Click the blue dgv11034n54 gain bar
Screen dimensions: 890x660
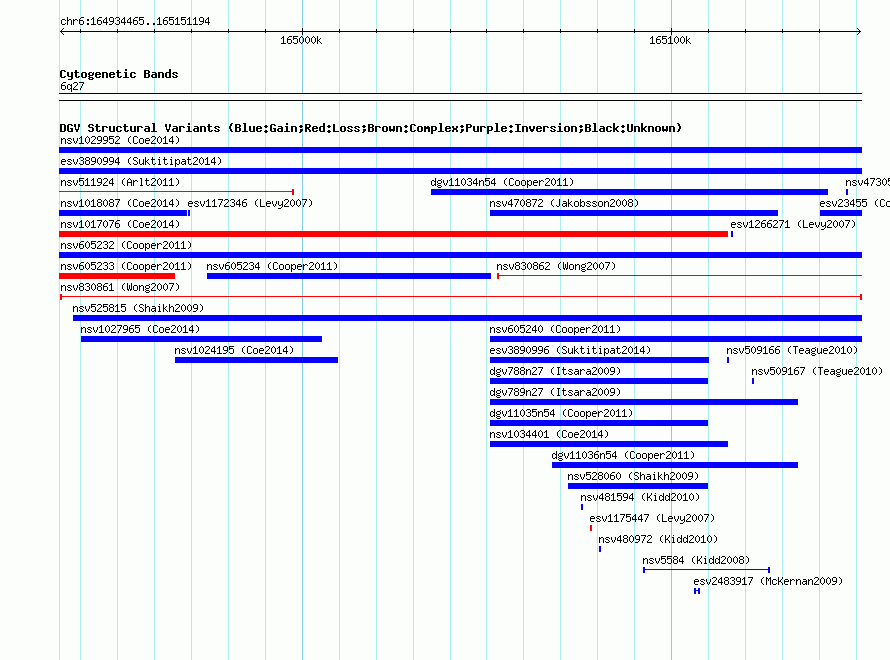click(629, 192)
